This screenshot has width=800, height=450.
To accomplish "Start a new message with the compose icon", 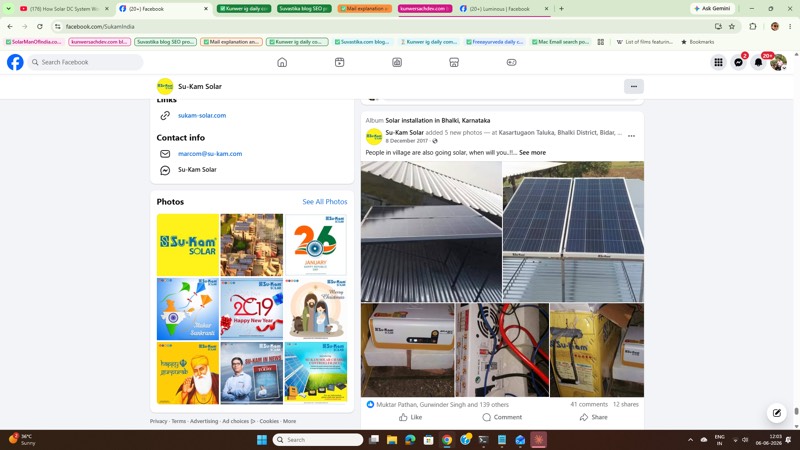I will pyautogui.click(x=777, y=413).
